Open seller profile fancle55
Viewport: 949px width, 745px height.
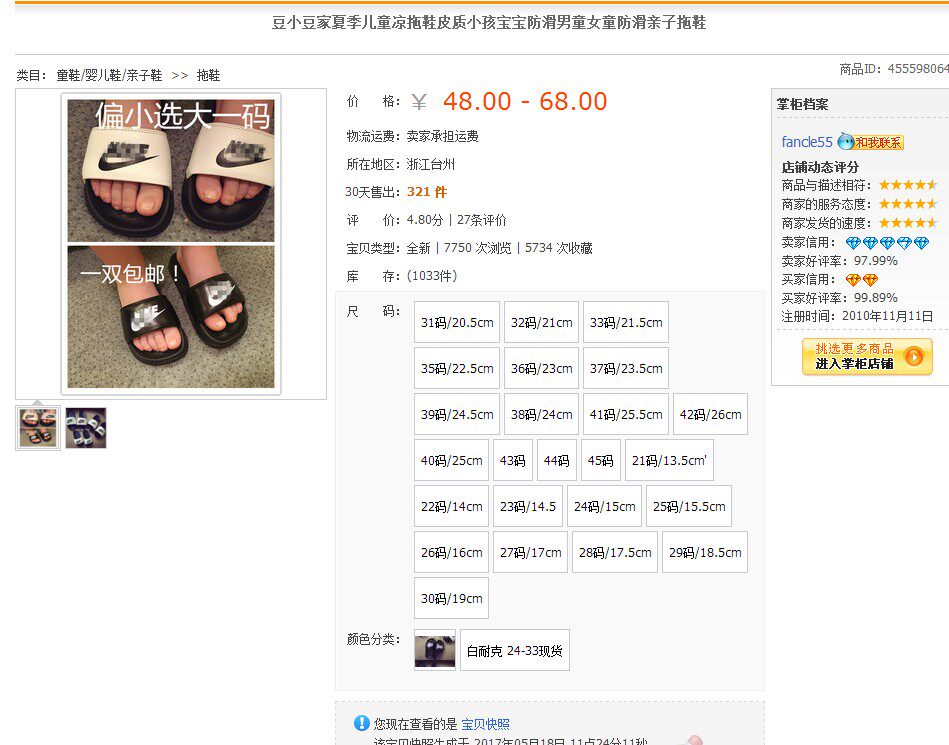coord(807,142)
